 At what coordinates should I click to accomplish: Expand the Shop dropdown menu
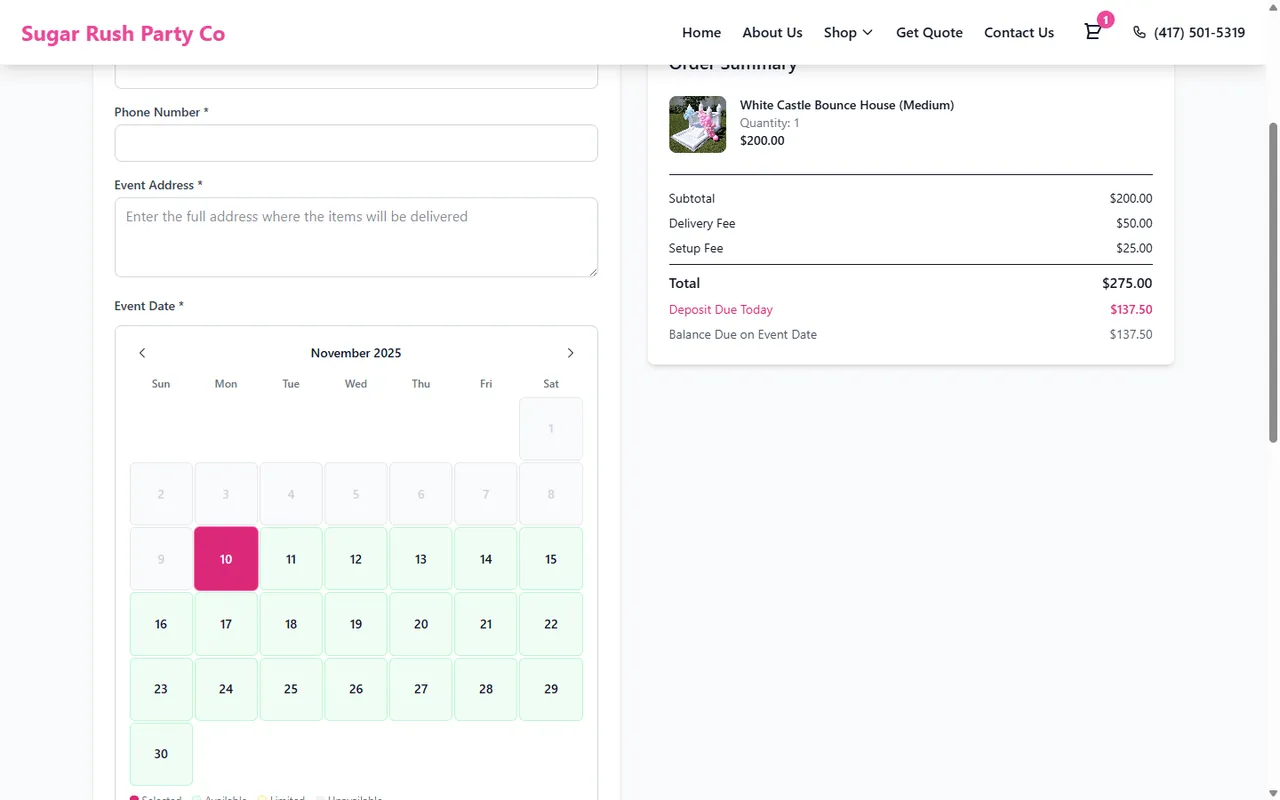click(x=848, y=32)
